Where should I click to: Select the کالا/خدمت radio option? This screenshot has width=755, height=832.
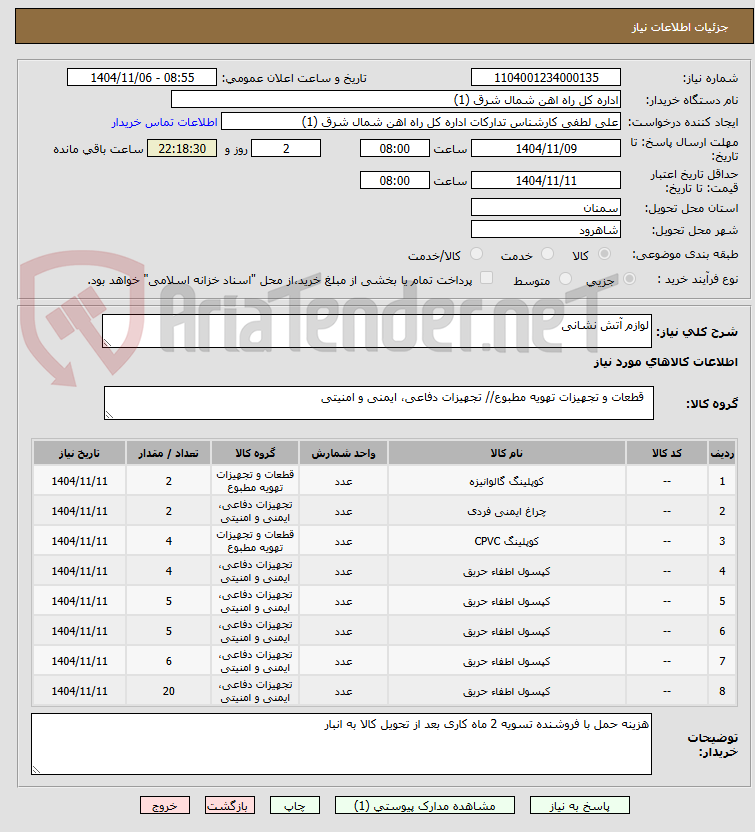(476, 254)
